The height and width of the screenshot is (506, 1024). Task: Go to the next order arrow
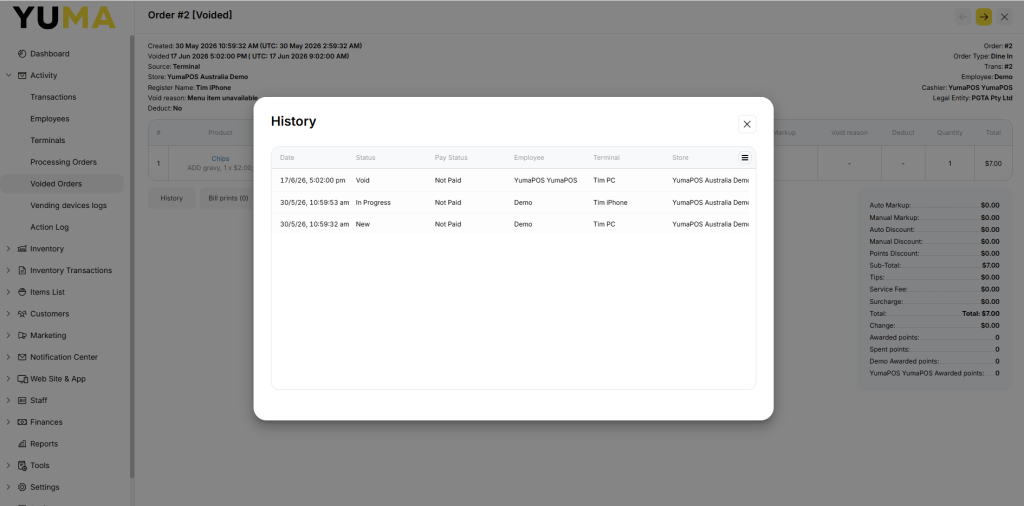click(x=984, y=17)
